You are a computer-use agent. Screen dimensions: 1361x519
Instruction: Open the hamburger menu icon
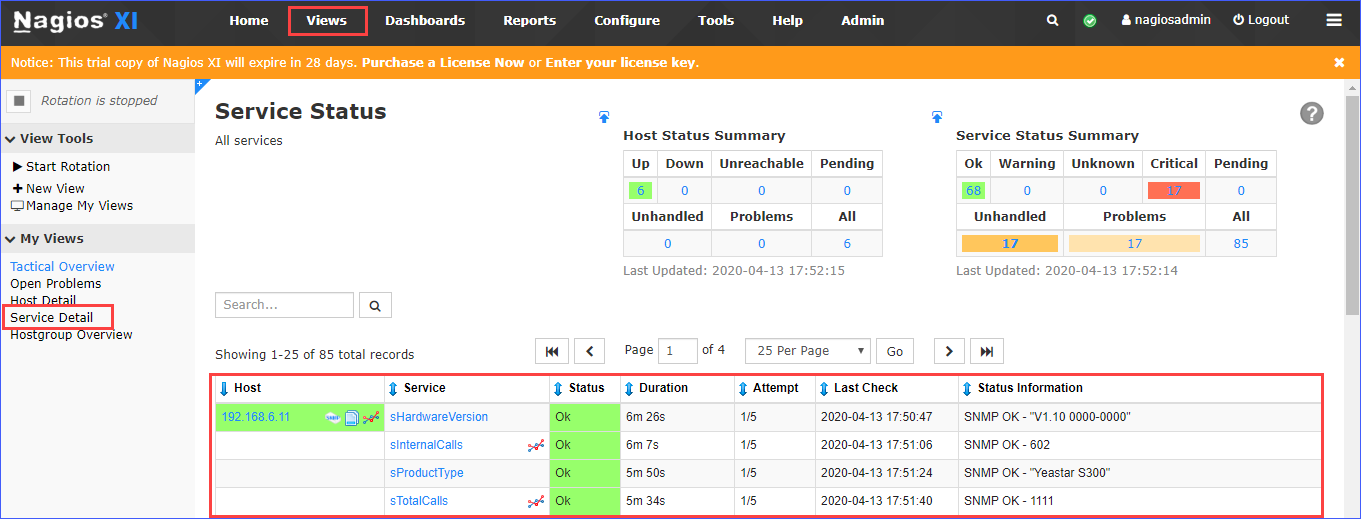click(1334, 20)
